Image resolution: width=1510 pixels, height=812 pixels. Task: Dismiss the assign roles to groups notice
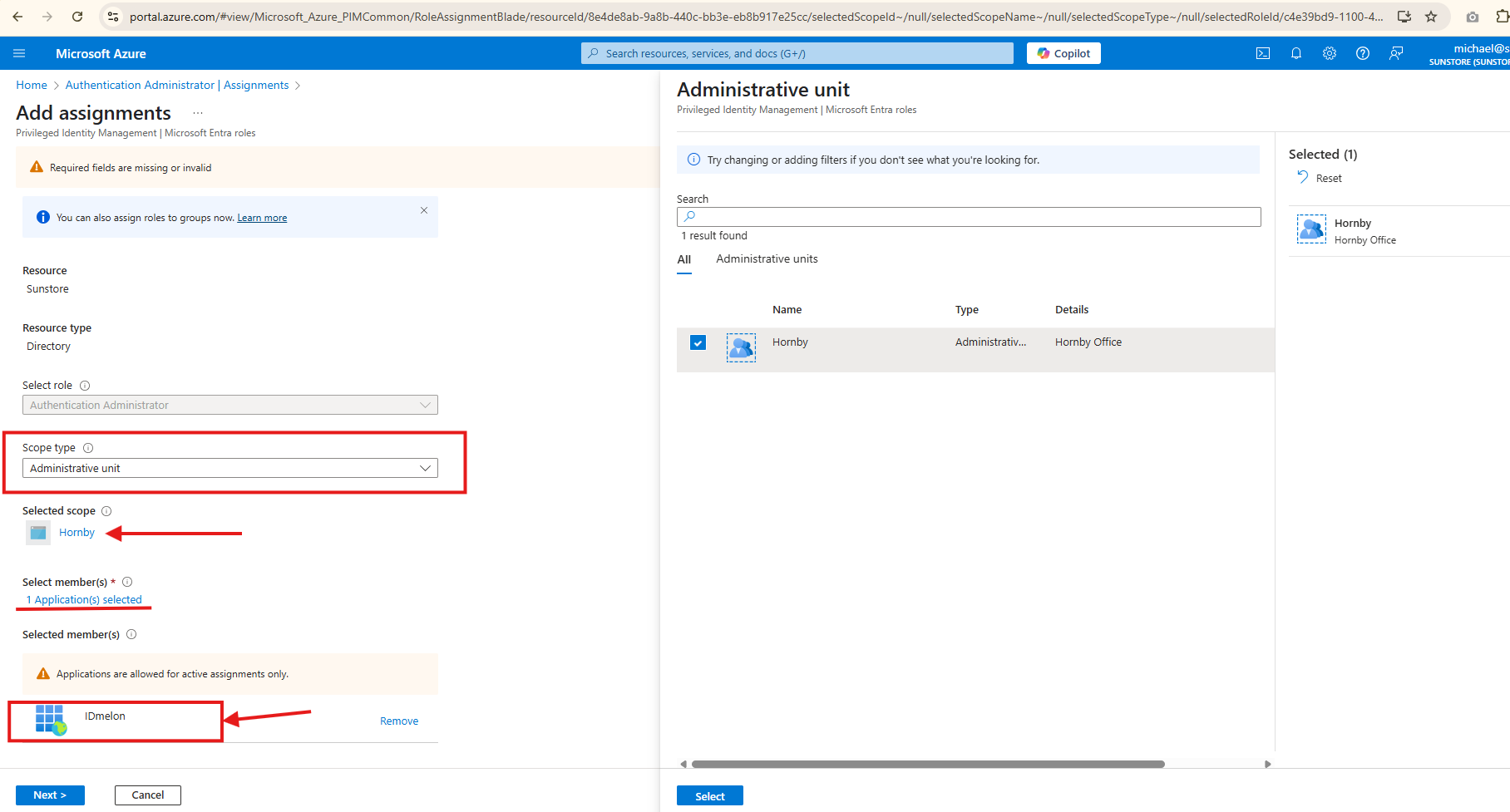(x=424, y=210)
